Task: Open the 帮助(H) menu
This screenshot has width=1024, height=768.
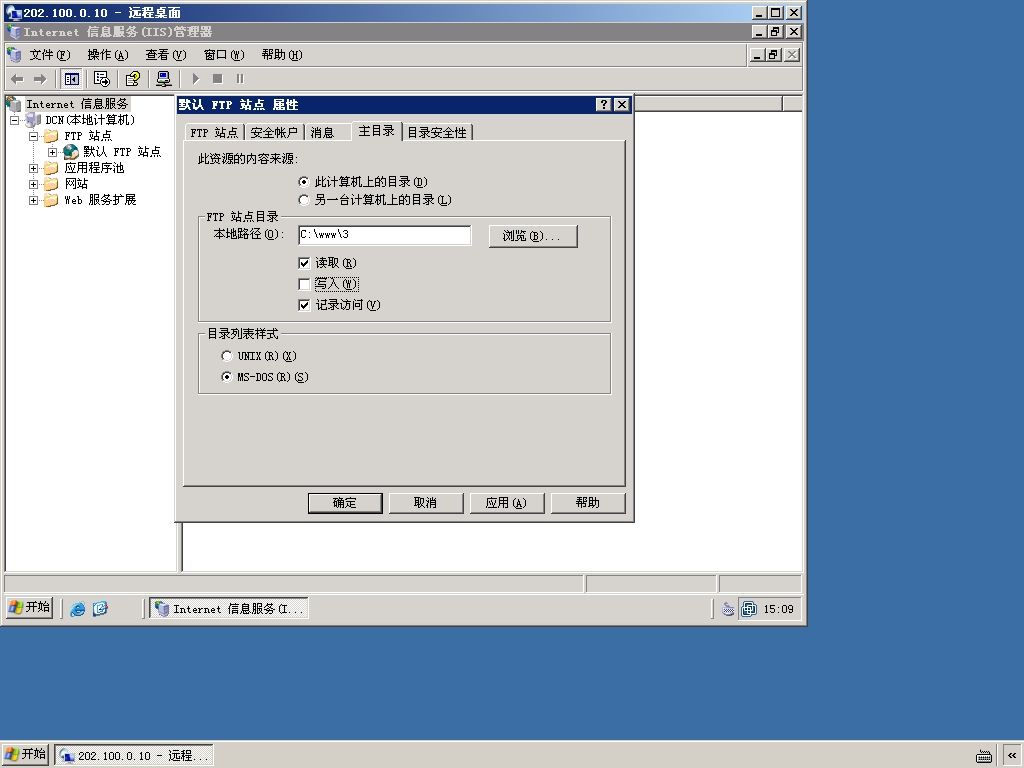Action: 281,55
